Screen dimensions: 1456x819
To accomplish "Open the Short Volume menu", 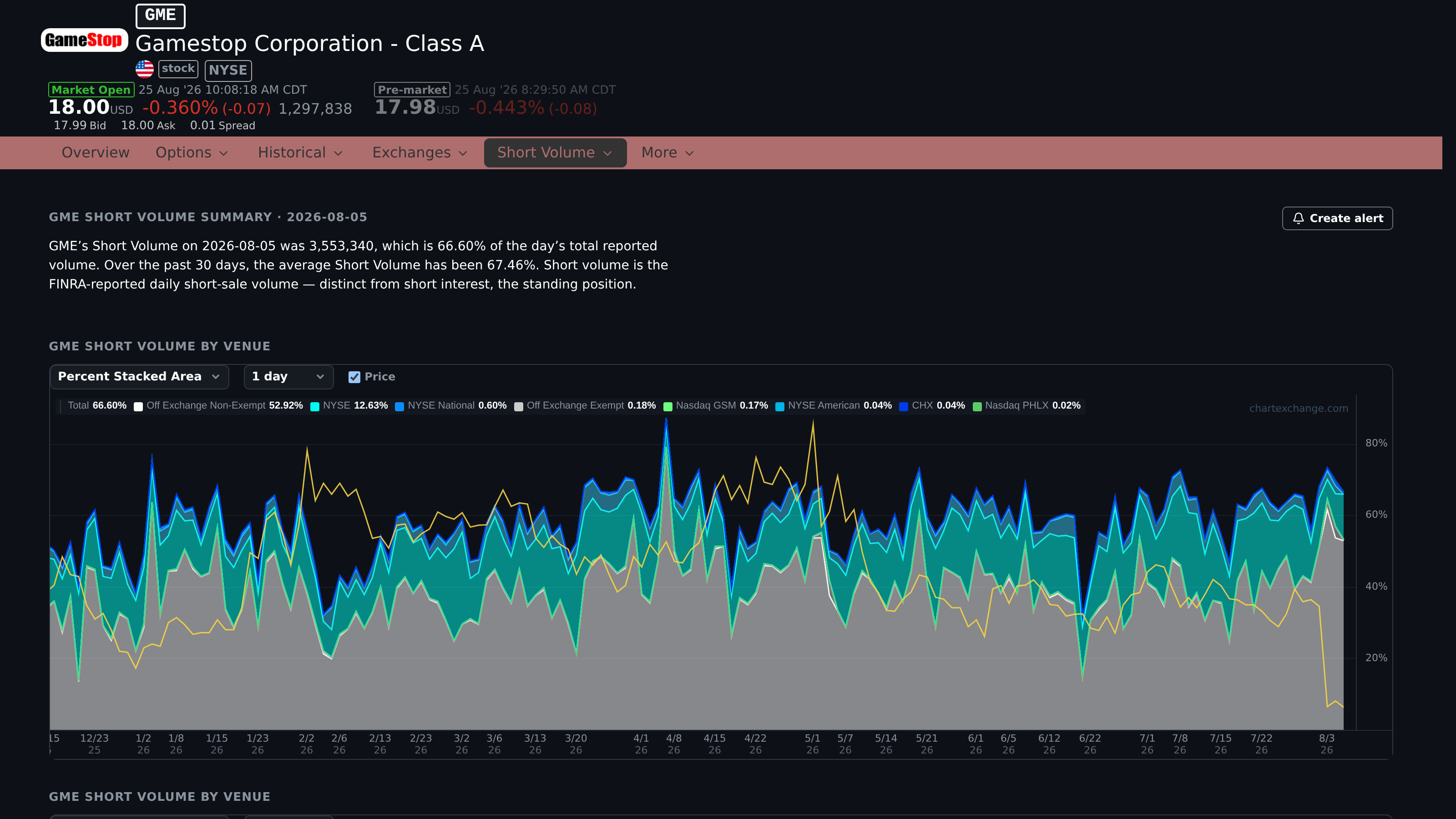I will click(555, 152).
